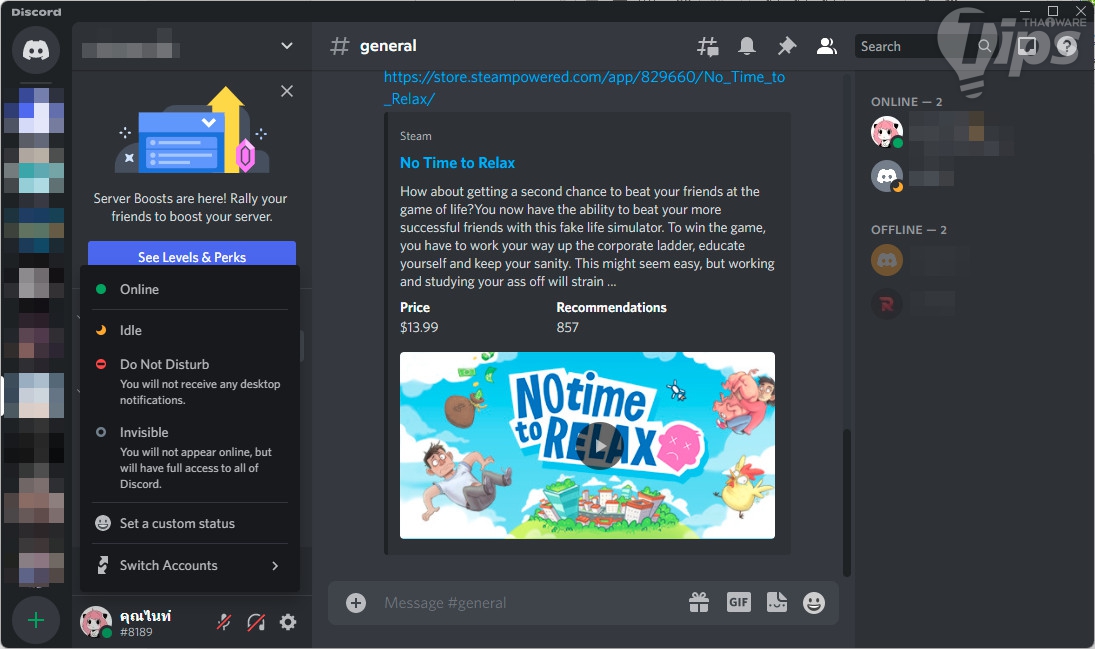Expand the Switch Accounts submenu
Screen dimensions: 1095x649
190,565
